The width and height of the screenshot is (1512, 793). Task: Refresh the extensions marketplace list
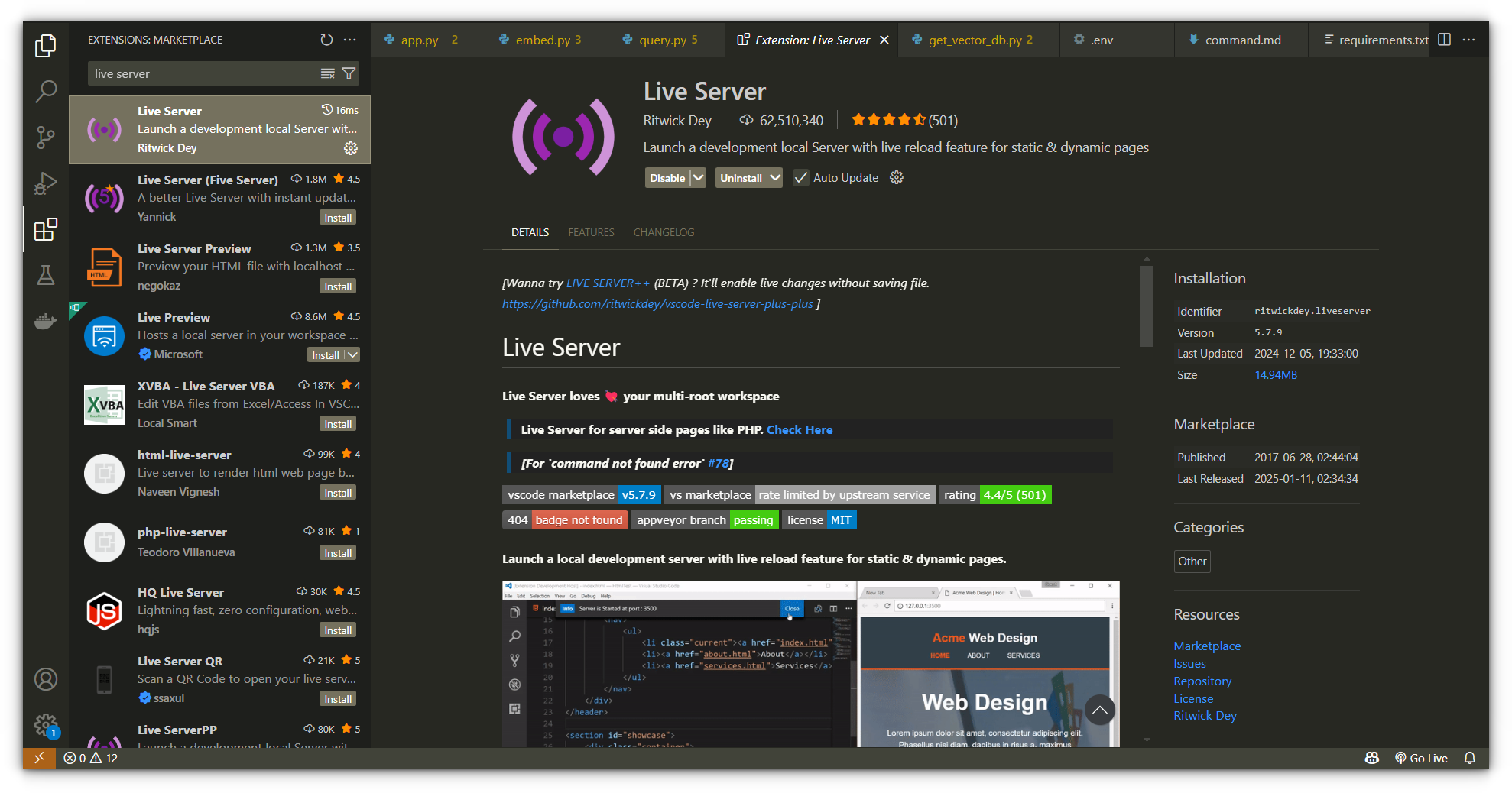[x=326, y=39]
